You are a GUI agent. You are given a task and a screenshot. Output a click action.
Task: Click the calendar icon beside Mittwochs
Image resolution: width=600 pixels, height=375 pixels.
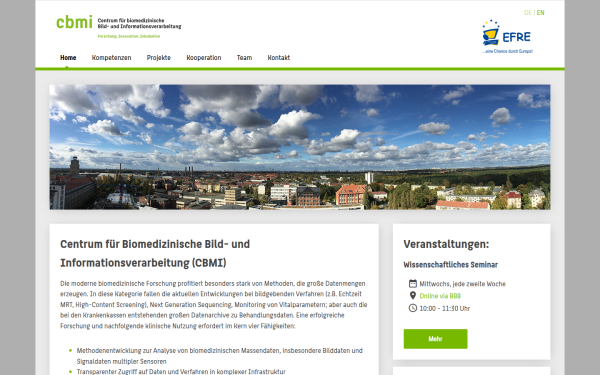pos(412,284)
